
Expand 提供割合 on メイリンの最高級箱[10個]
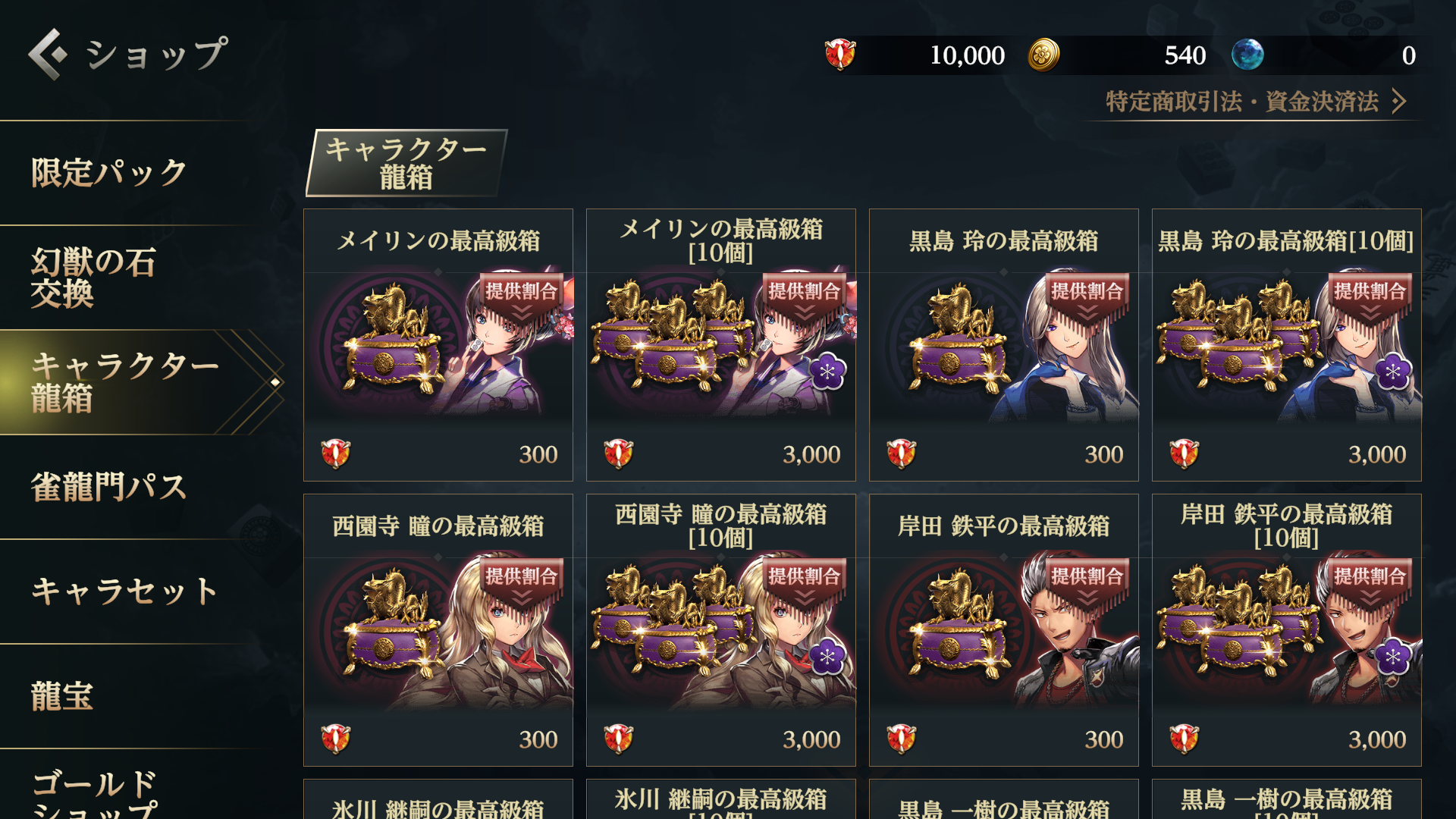point(805,299)
